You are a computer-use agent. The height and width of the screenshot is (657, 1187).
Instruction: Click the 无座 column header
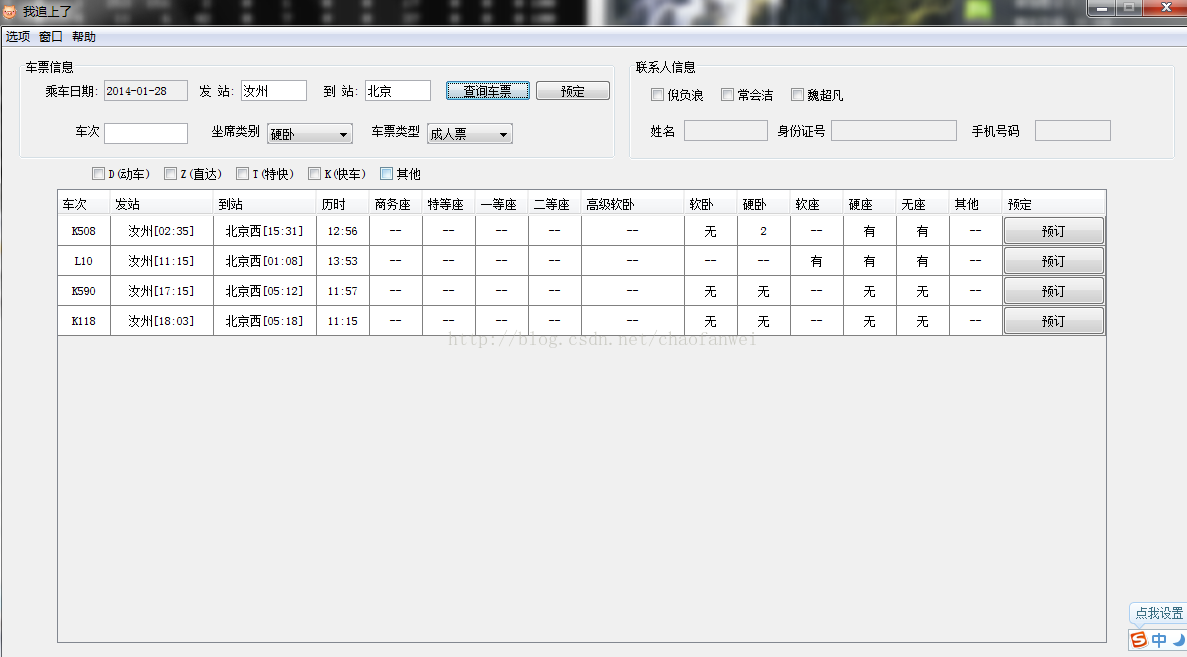point(923,204)
